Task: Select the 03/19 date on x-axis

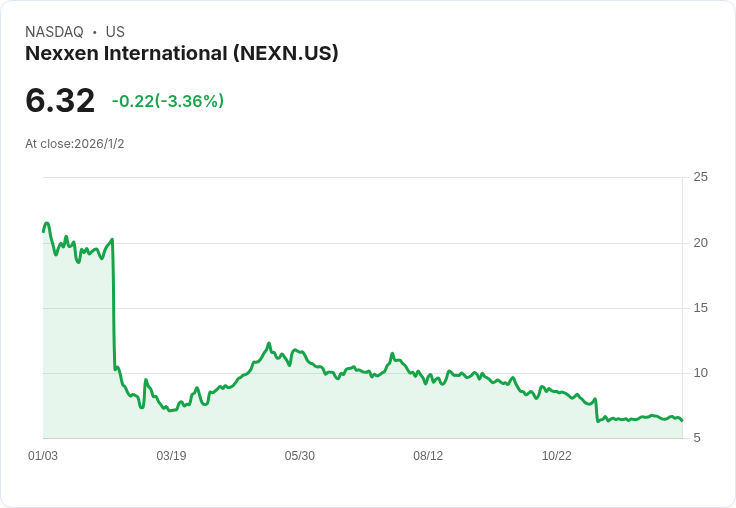Action: click(171, 456)
